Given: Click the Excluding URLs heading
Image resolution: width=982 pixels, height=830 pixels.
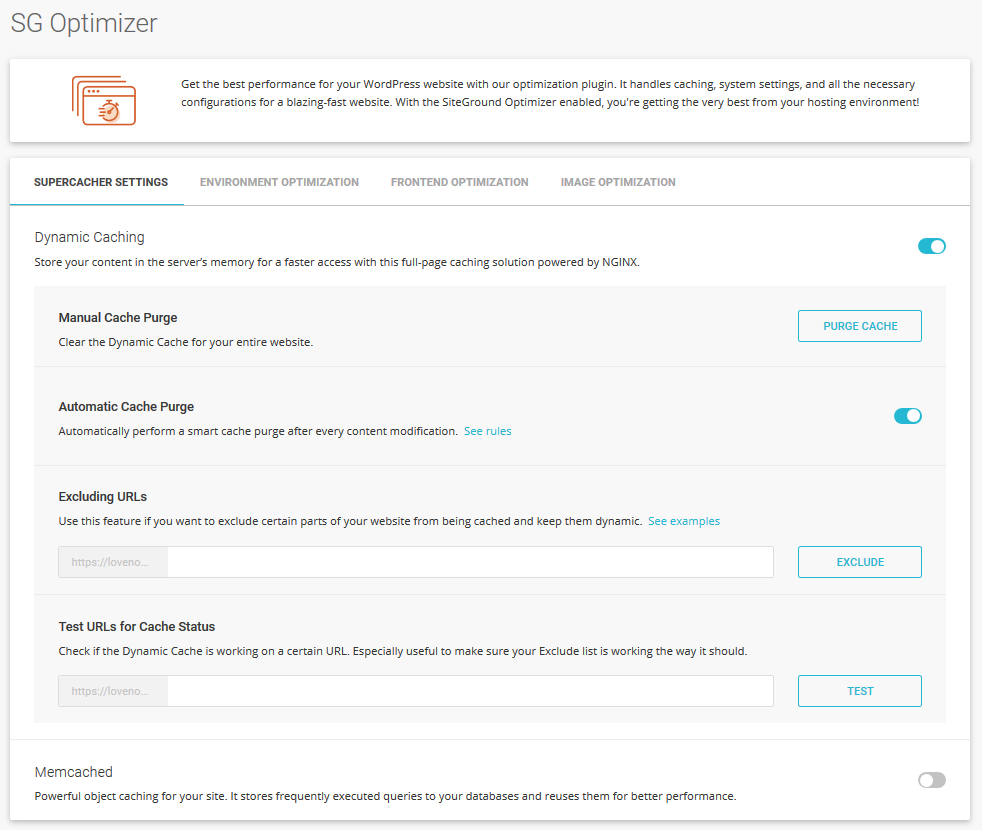Looking at the screenshot, I should [103, 497].
